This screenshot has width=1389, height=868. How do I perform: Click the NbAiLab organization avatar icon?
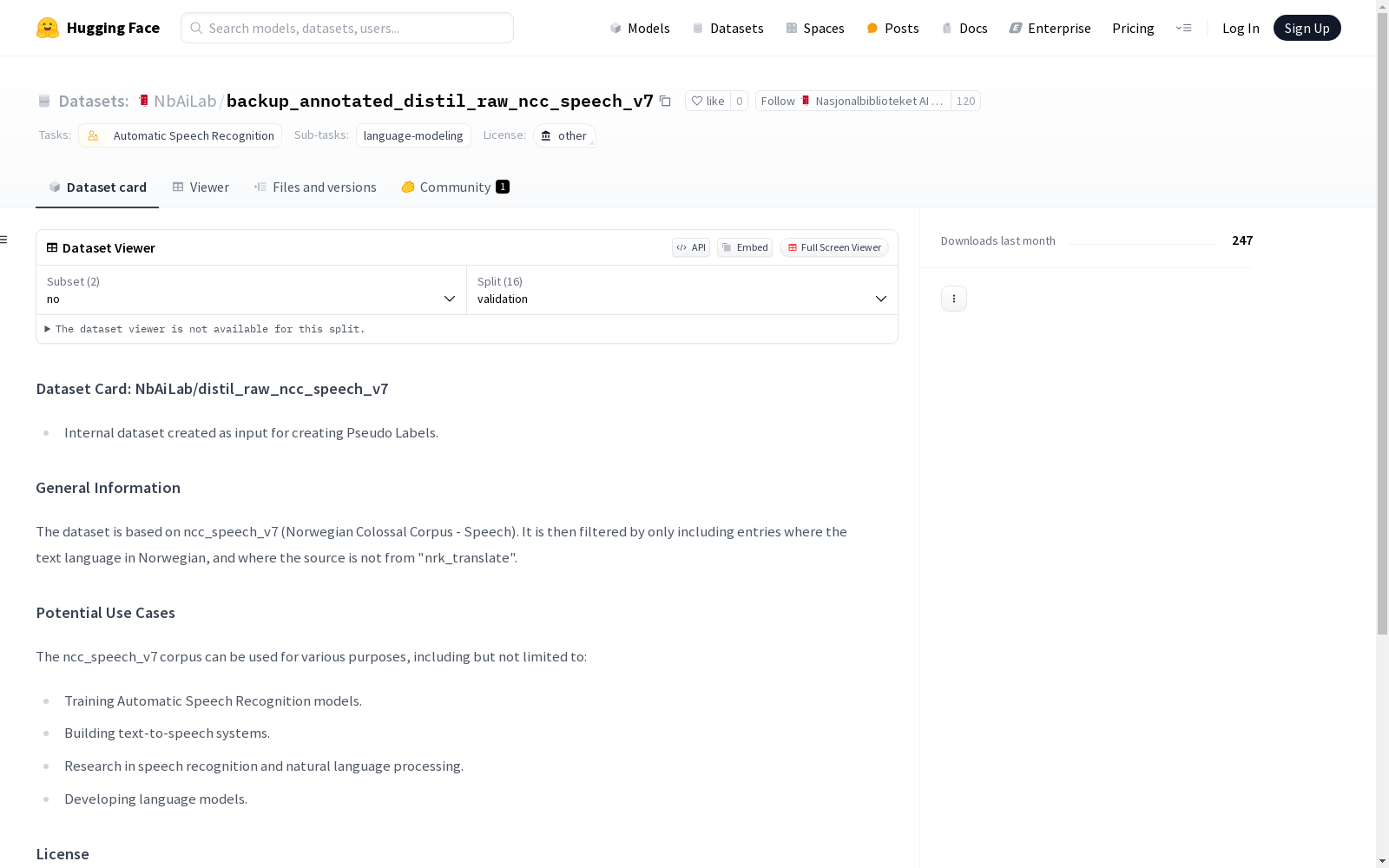point(144,100)
